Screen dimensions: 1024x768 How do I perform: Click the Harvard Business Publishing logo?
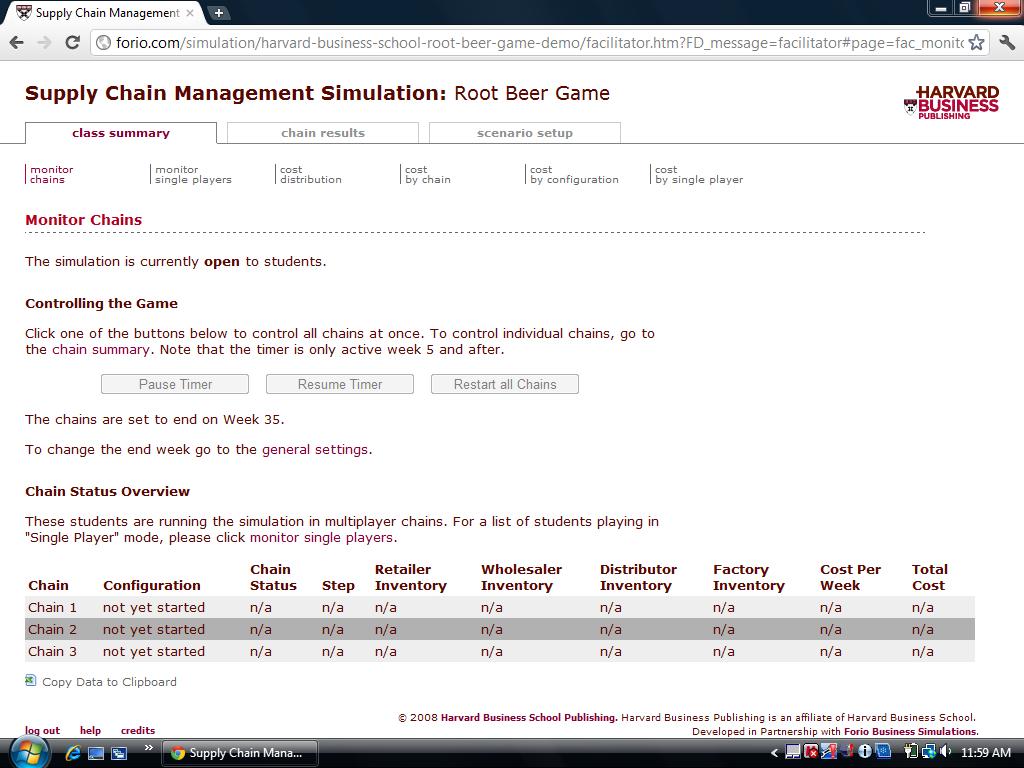pyautogui.click(x=952, y=103)
